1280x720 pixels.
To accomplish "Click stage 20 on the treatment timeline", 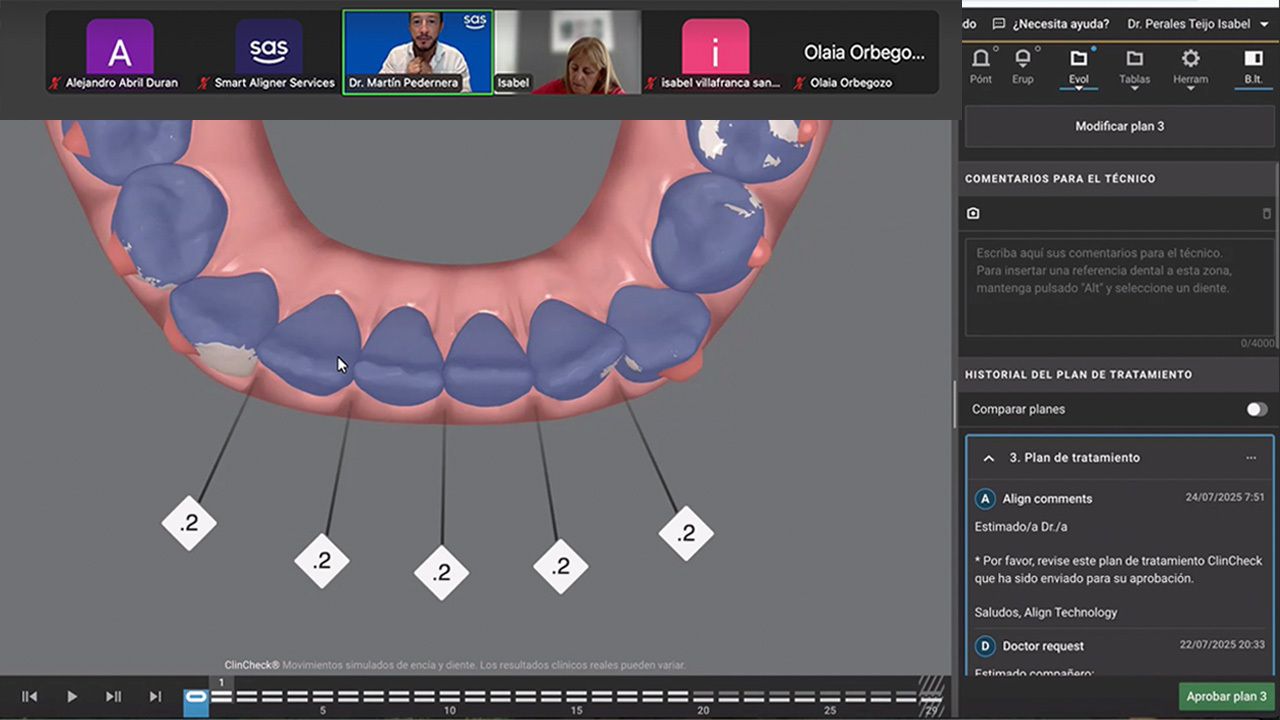I will tap(703, 696).
